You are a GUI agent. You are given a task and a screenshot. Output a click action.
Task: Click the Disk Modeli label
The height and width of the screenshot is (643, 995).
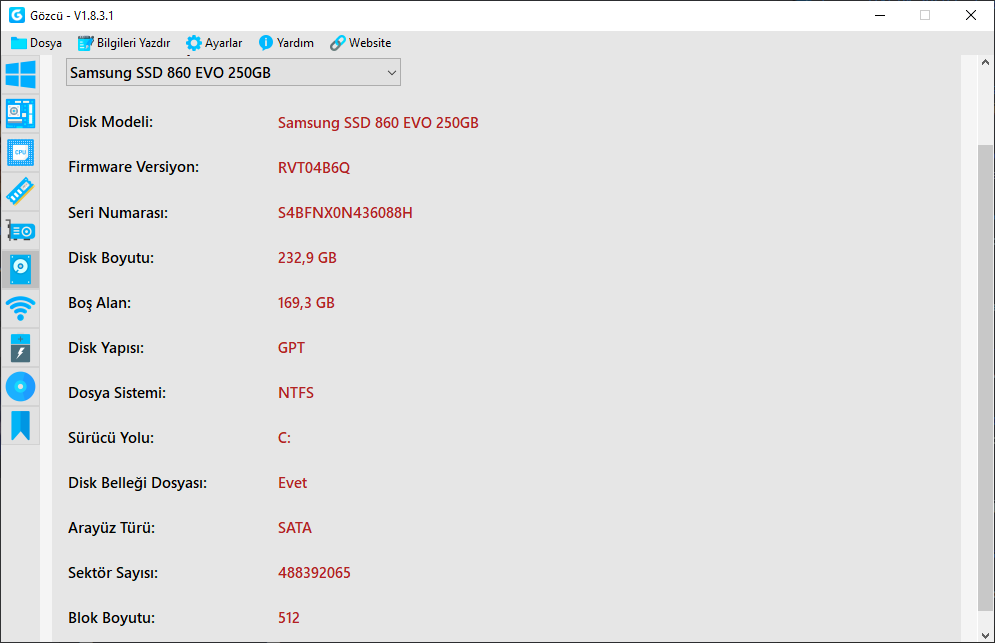(110, 122)
